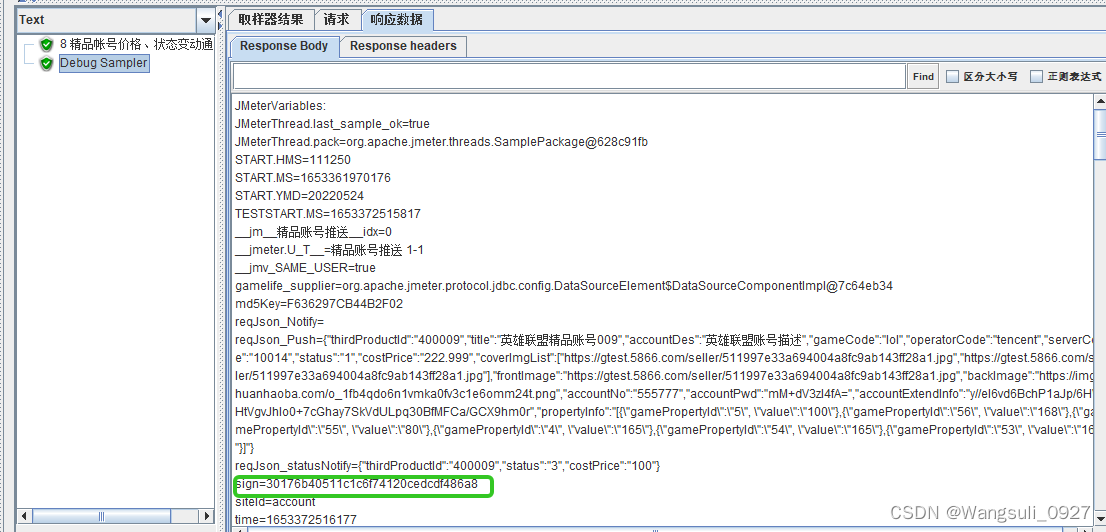Click response body vertical scrollbar thumb
This screenshot has width=1106, height=532.
1100,135
